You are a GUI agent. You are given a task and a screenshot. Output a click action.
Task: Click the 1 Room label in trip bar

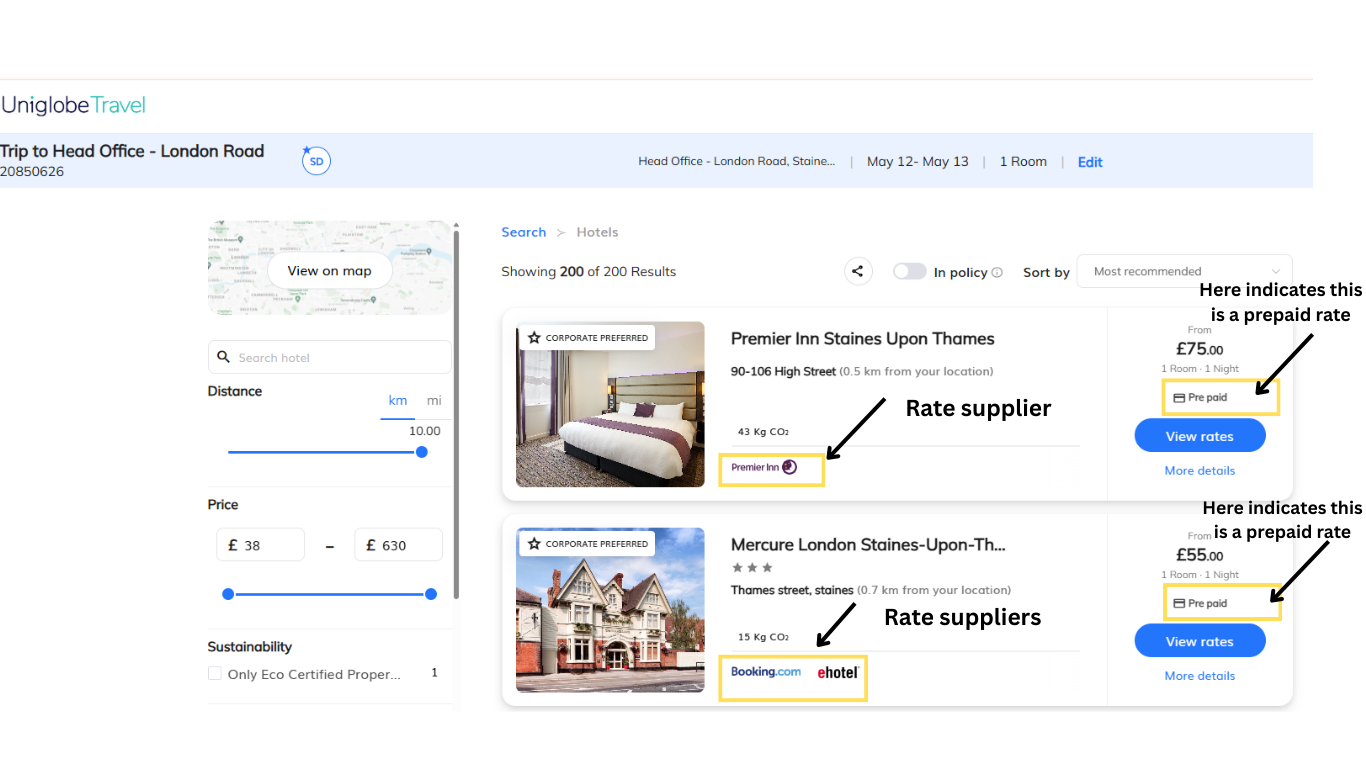tap(1023, 162)
